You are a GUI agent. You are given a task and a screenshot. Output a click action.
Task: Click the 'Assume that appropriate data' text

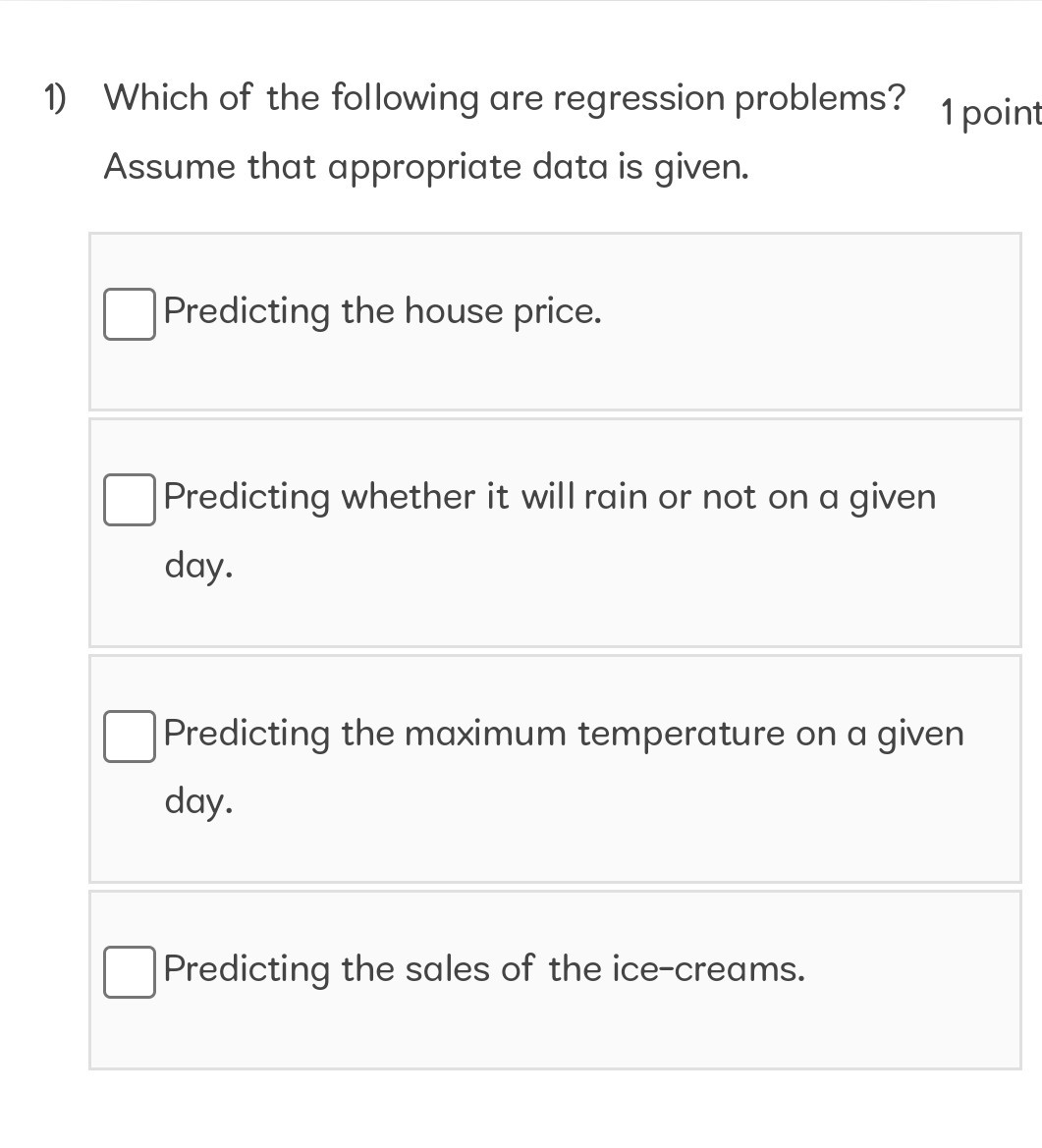[x=426, y=166]
